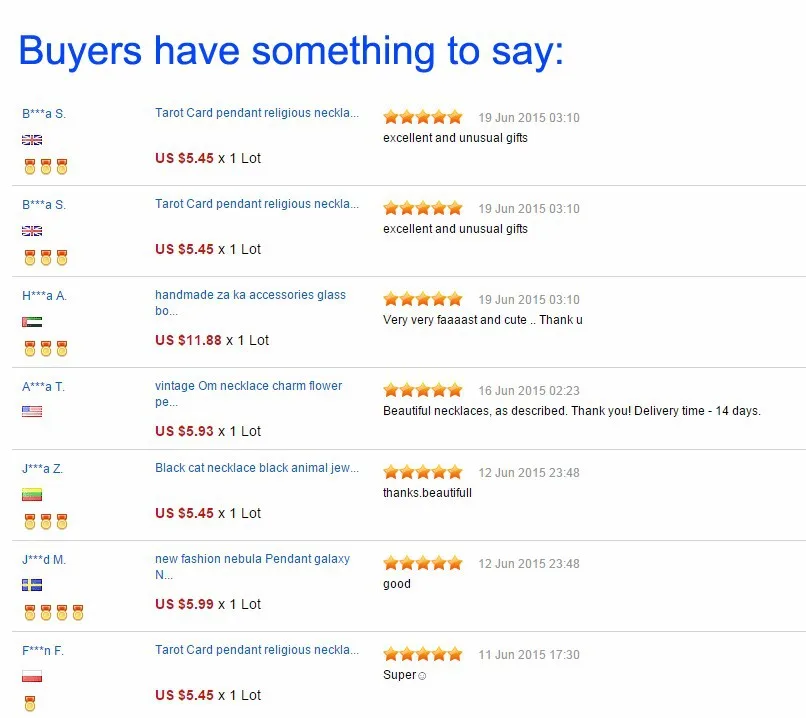Click the UK flag under first B***a S.

[32, 140]
